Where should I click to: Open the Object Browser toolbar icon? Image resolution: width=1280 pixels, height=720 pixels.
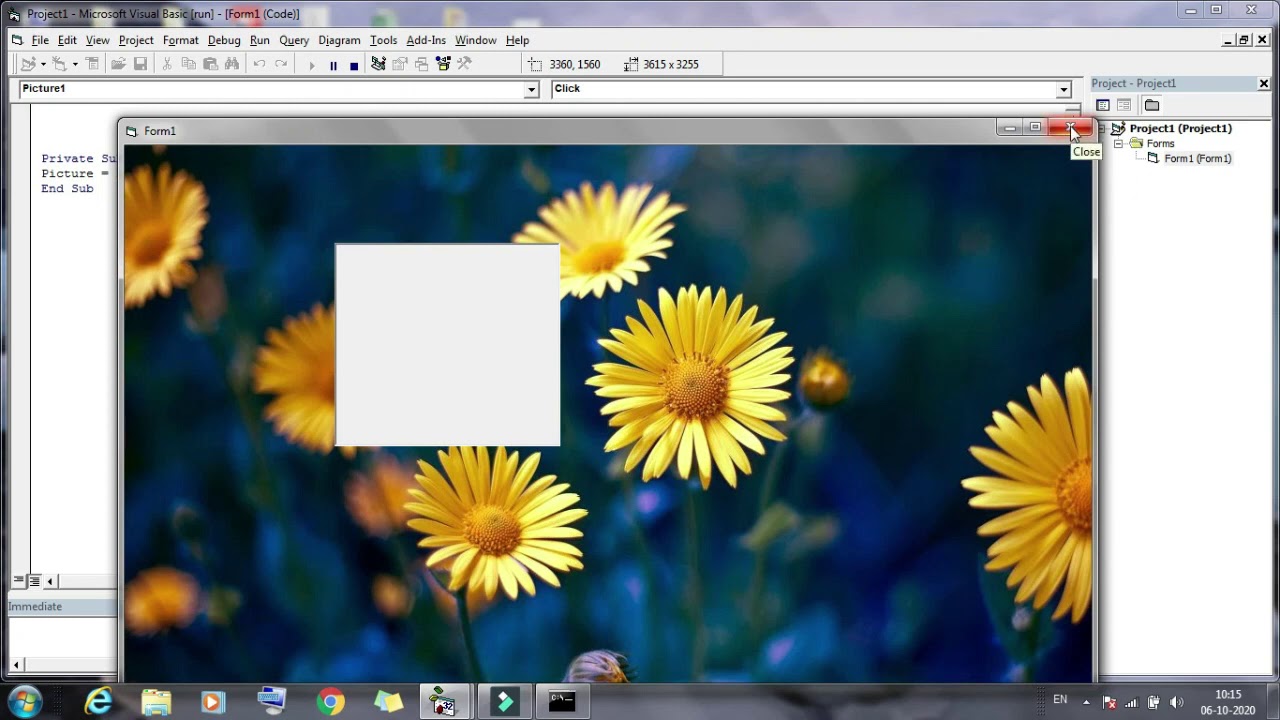click(443, 64)
